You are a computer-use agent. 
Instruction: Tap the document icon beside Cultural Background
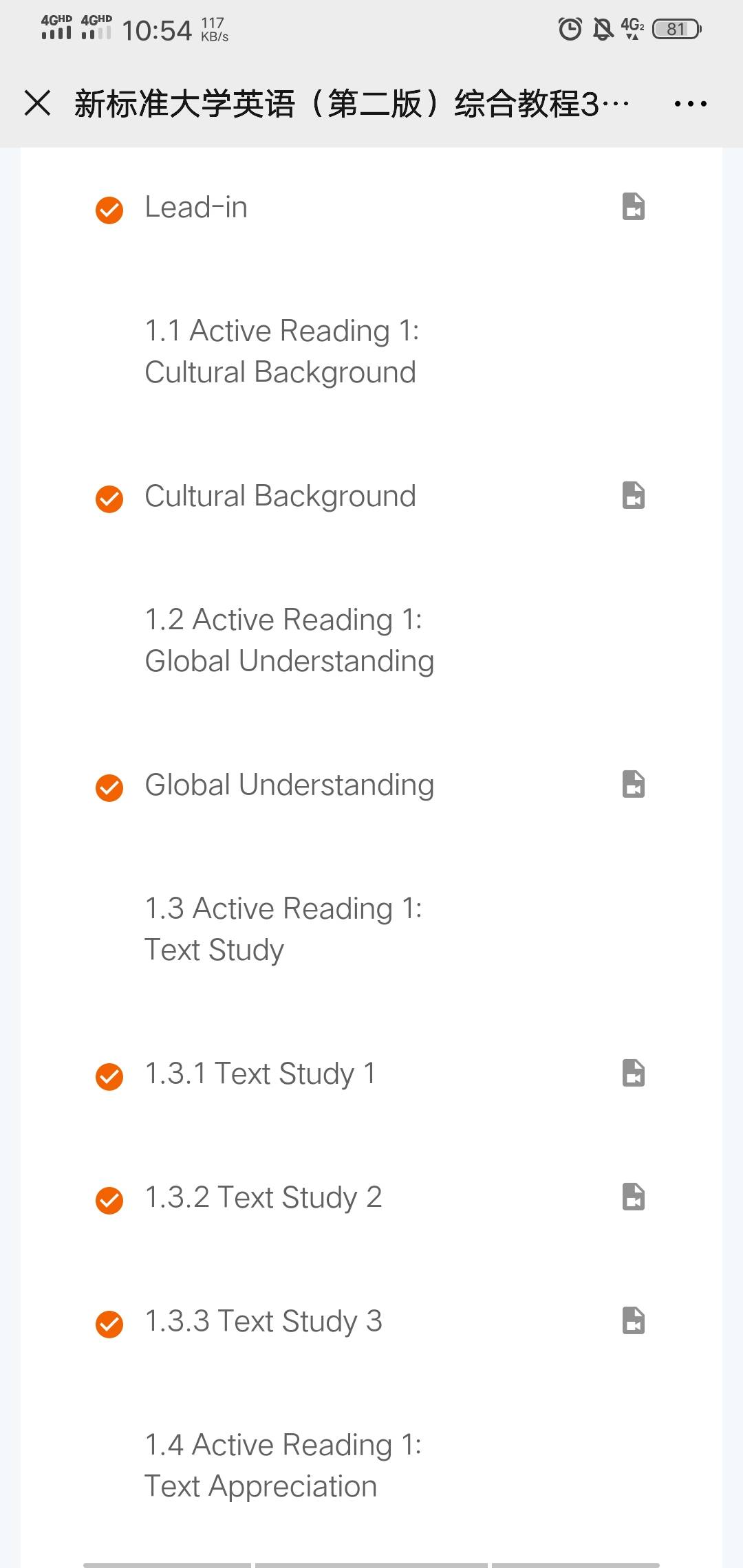tap(633, 495)
